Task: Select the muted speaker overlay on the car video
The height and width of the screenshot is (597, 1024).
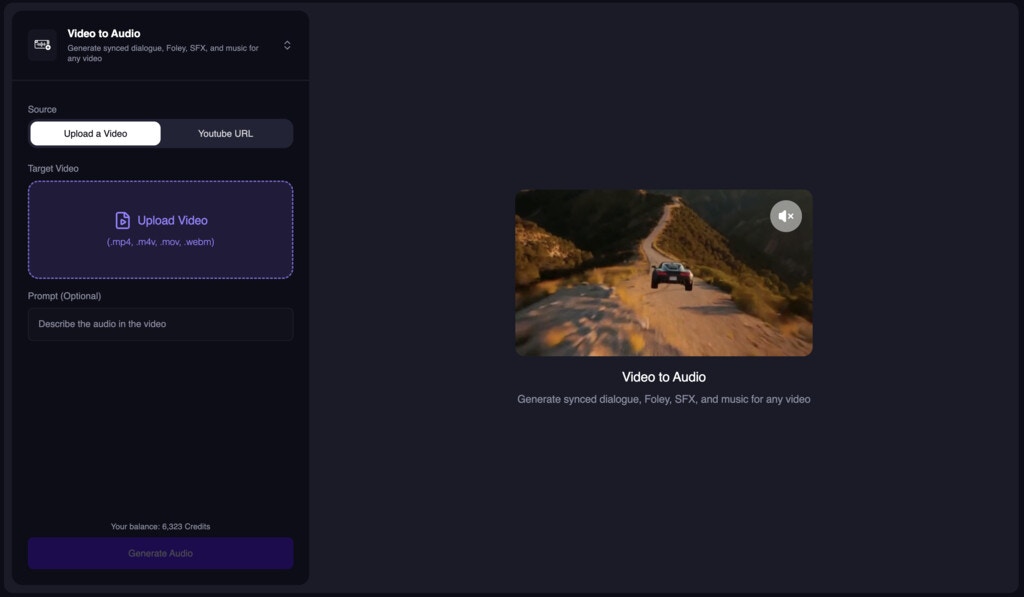Action: pyautogui.click(x=786, y=215)
